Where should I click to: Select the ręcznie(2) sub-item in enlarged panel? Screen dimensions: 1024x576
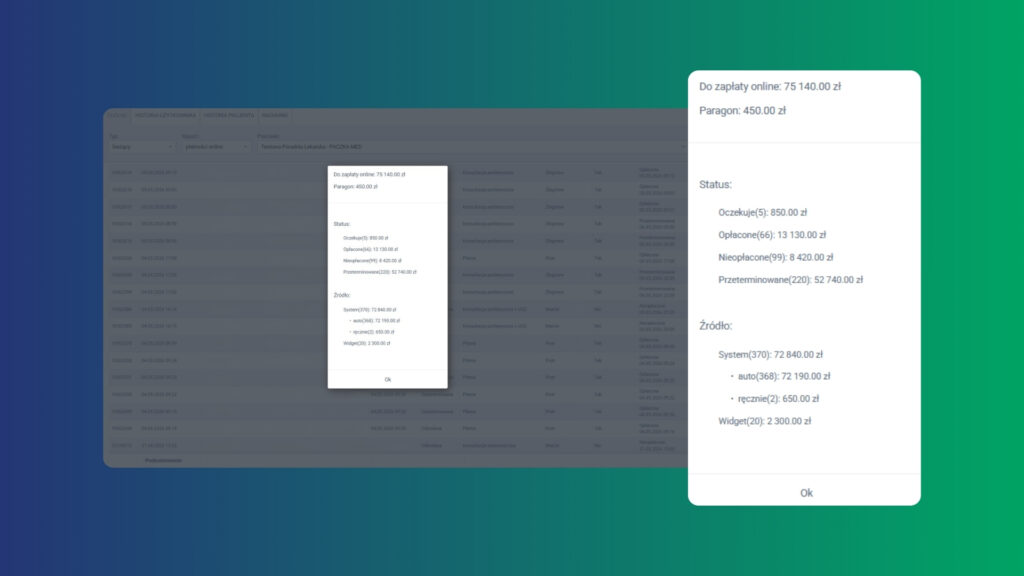(778, 398)
